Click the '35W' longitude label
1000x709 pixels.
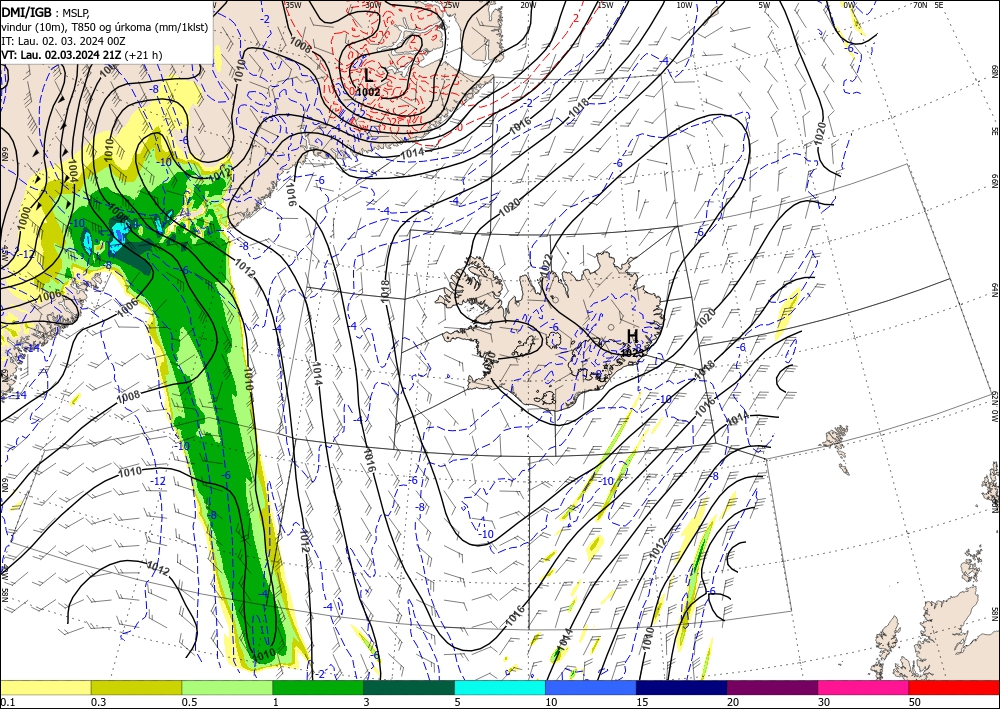(293, 5)
